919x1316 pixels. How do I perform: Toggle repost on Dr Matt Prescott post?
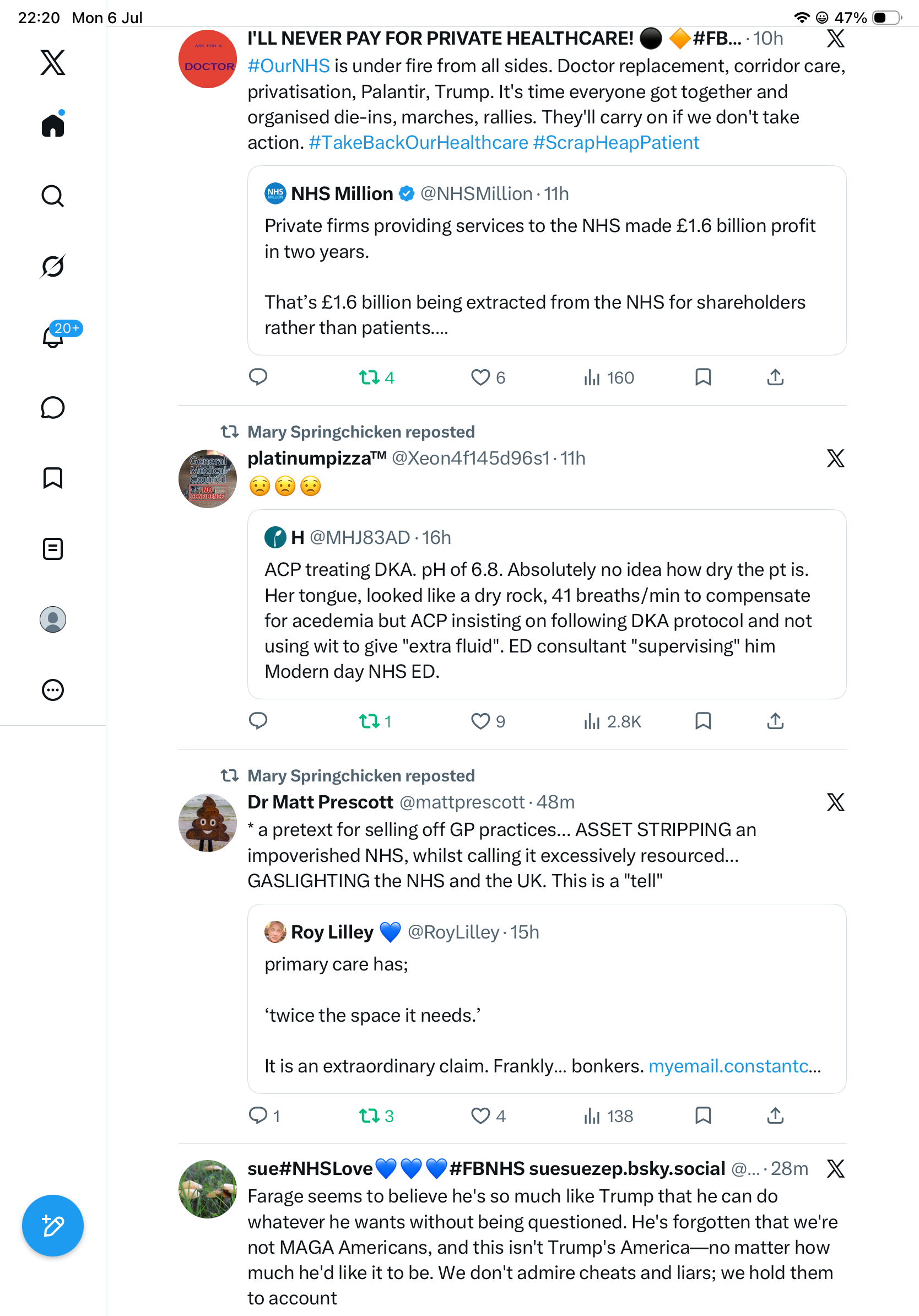pyautogui.click(x=376, y=1115)
